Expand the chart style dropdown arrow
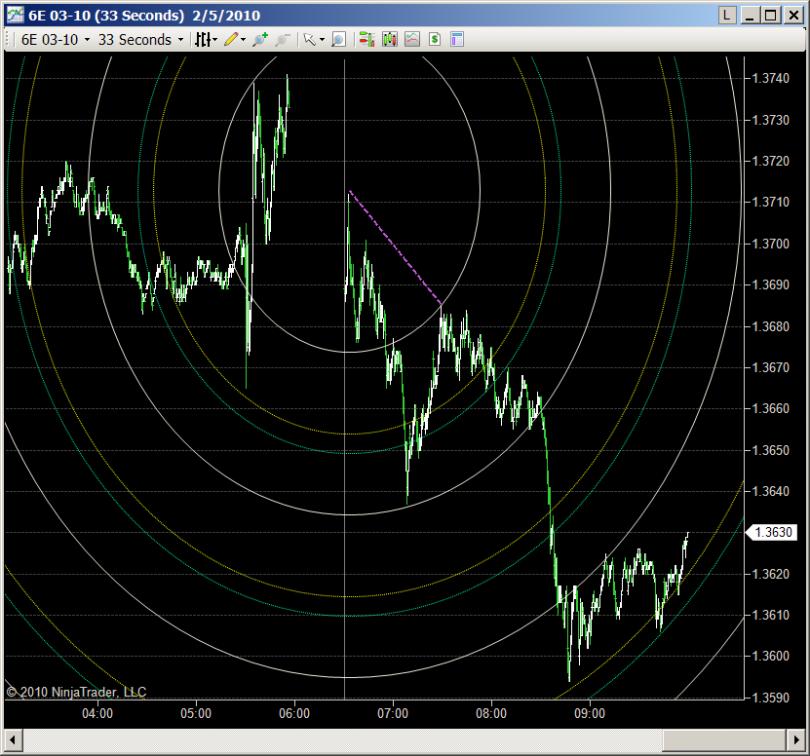This screenshot has height=756, width=810. [x=215, y=39]
